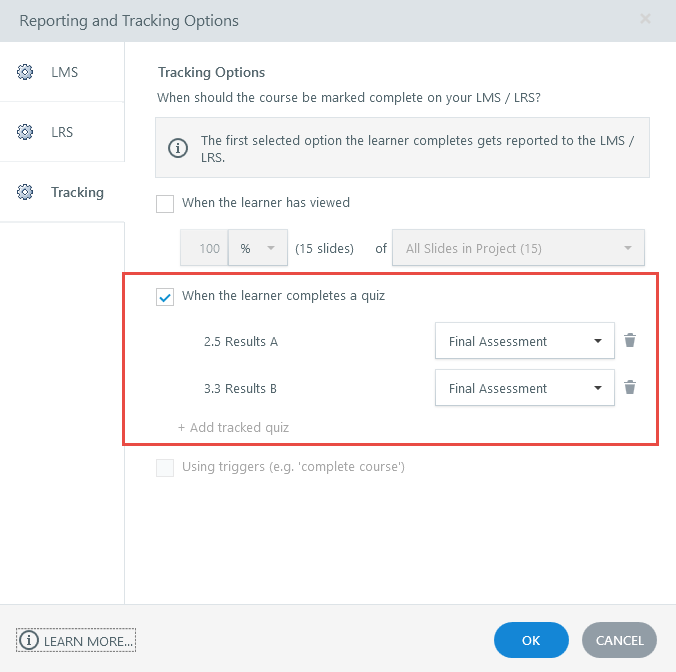The width and height of the screenshot is (676, 672).
Task: Delete the 3.3 Results B tracked quiz
Action: pos(630,388)
